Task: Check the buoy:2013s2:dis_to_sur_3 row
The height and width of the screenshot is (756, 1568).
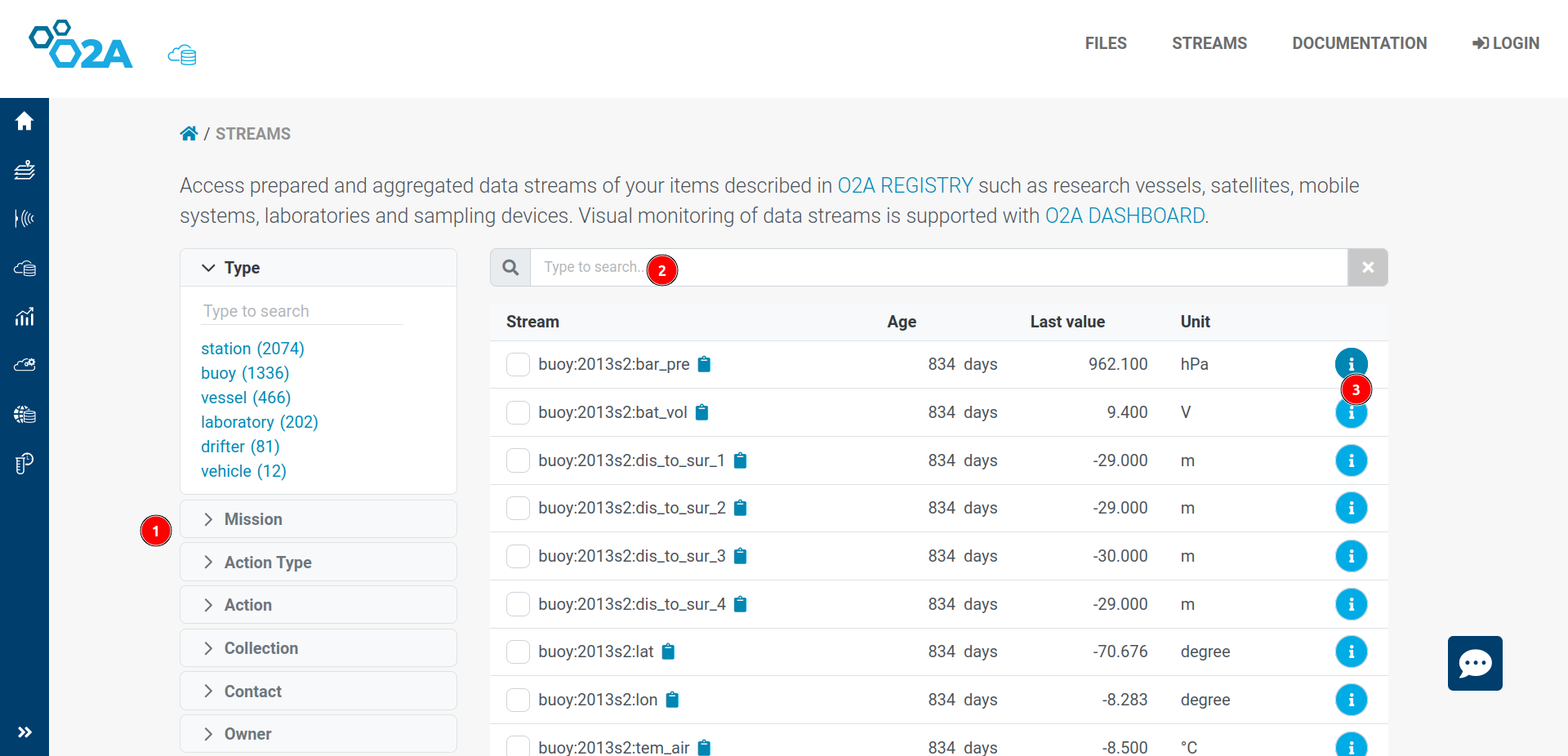Action: pos(518,556)
